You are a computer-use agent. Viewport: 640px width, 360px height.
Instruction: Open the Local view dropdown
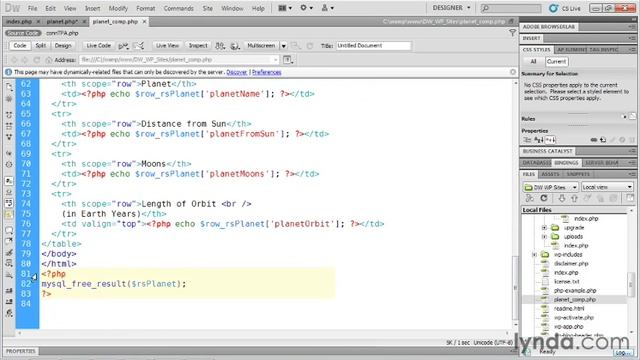click(x=607, y=187)
